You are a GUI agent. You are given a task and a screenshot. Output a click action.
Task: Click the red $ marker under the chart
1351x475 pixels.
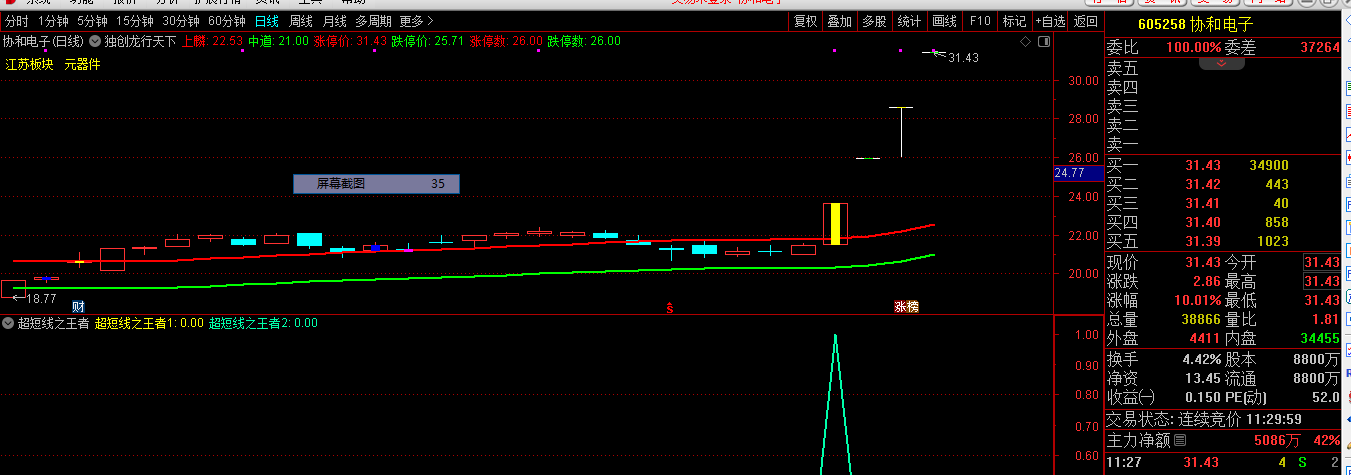tap(668, 308)
